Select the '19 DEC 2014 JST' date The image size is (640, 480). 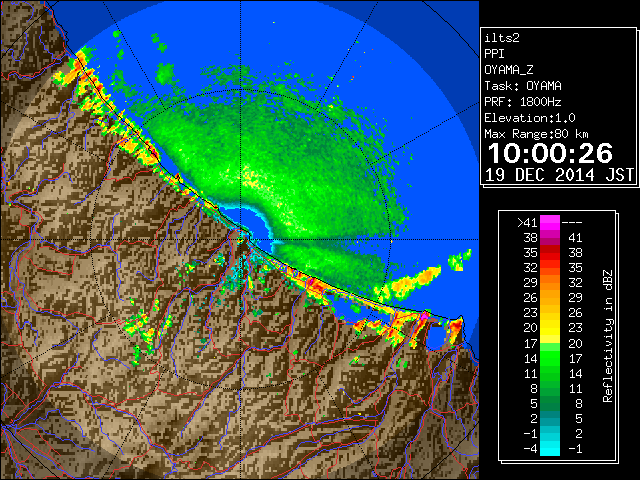coord(559,175)
